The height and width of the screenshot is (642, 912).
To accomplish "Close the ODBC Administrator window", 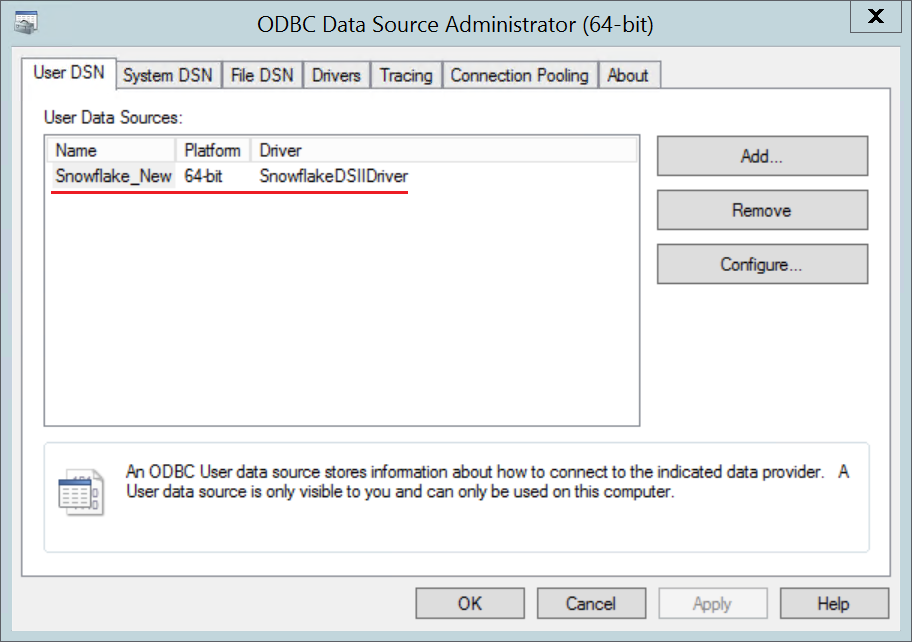I will click(876, 17).
